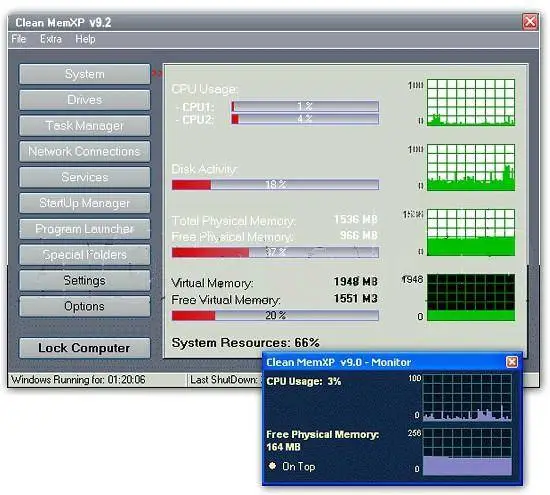Click the CPU1 usage bar

tap(305, 106)
